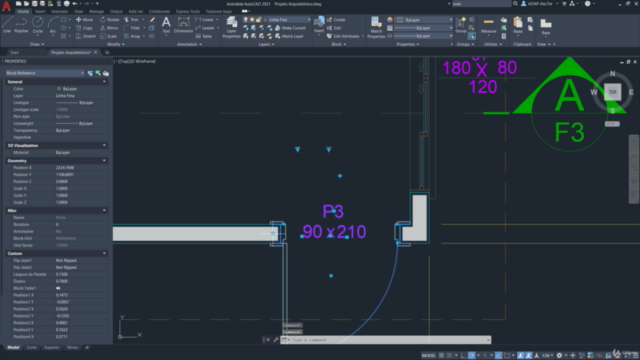Viewport: 640px width, 360px height.
Task: Expand the Modify panel flyout
Action: (116, 44)
